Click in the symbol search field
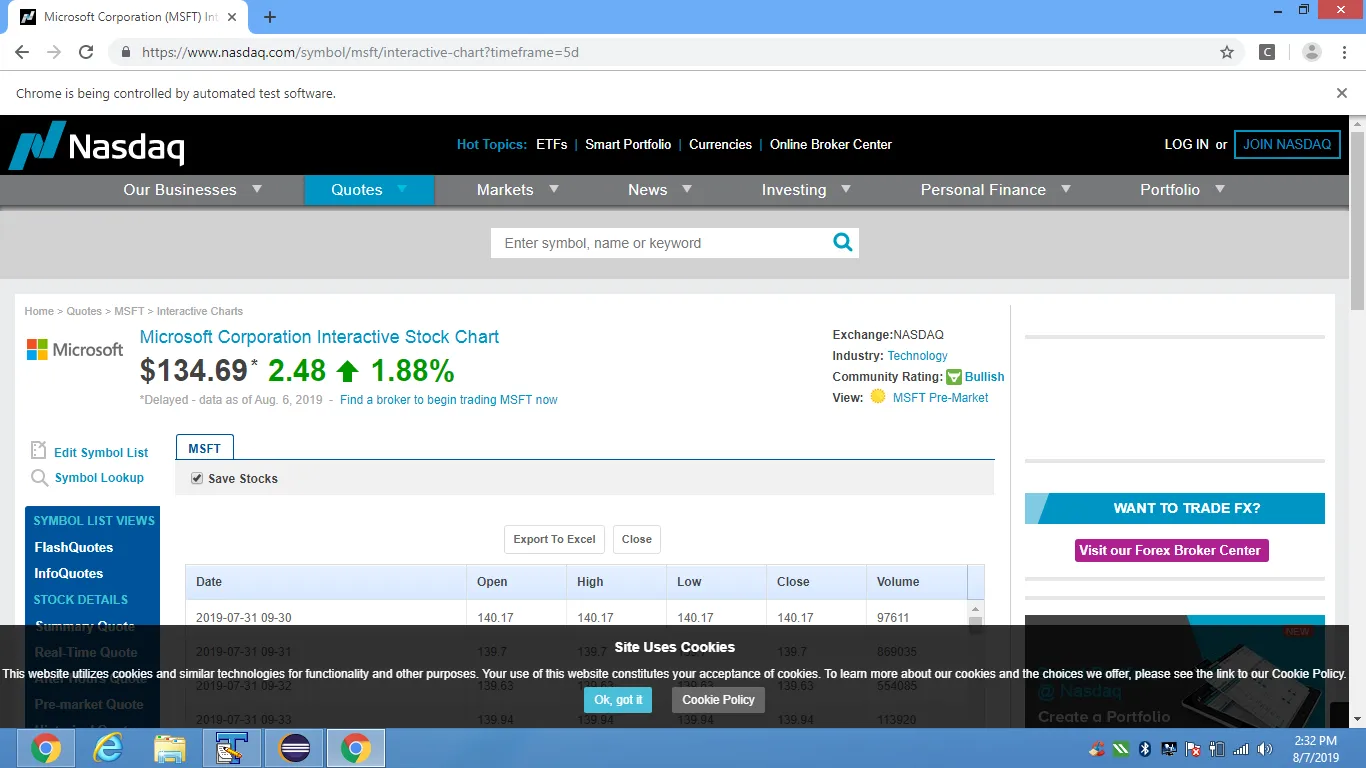The height and width of the screenshot is (768, 1366). 660,243
